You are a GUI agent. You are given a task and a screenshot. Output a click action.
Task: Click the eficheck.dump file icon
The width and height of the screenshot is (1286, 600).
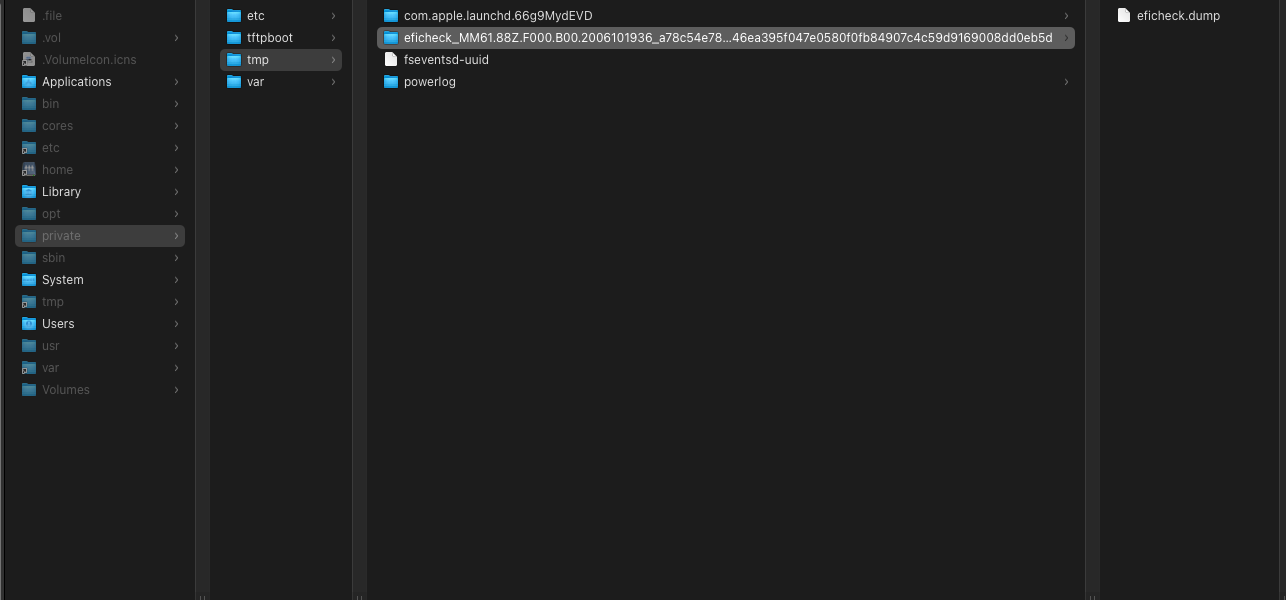[1124, 16]
